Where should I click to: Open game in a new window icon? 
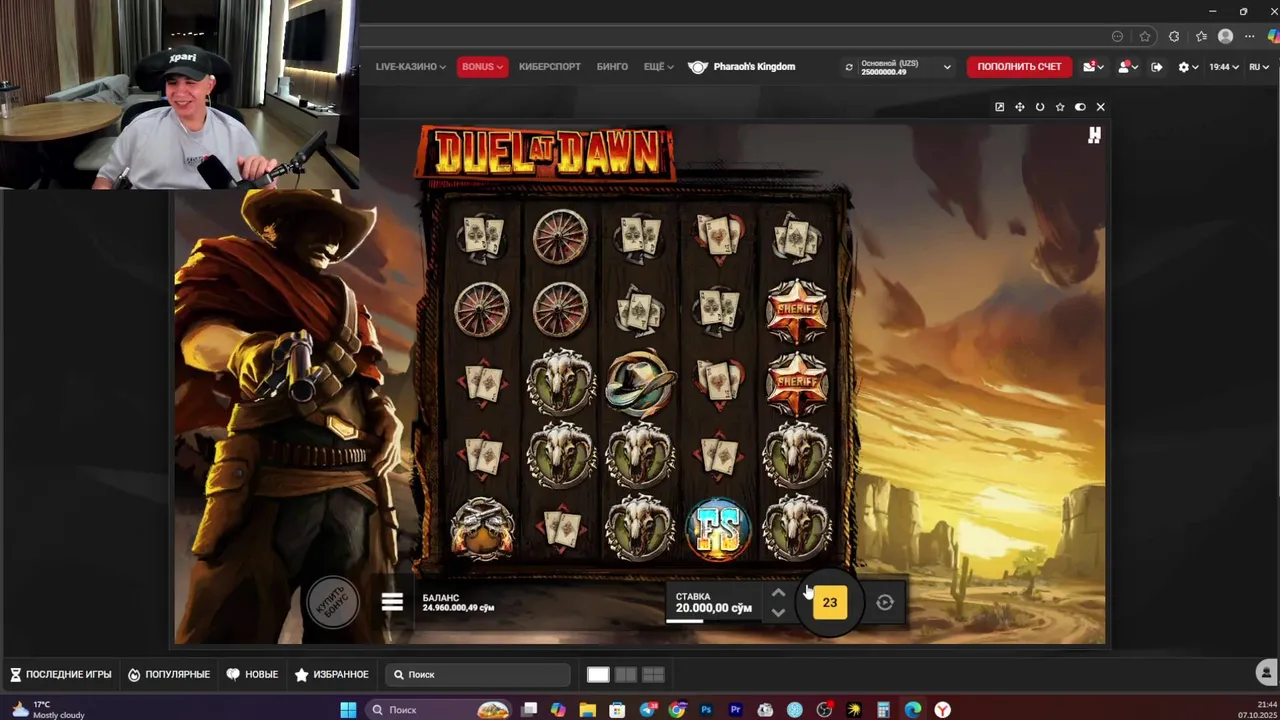tap(999, 107)
